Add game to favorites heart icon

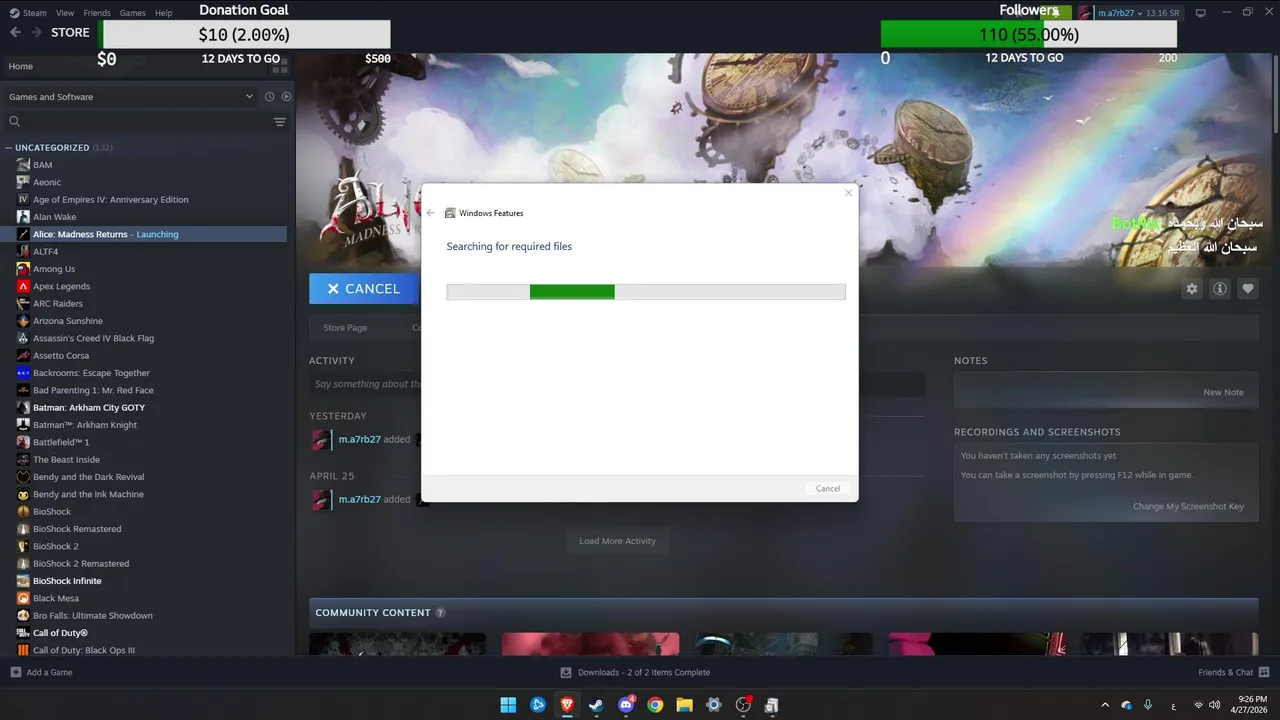[x=1247, y=288]
